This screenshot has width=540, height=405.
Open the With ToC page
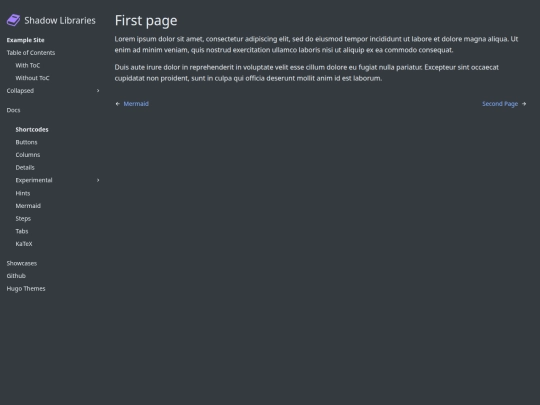coord(28,65)
